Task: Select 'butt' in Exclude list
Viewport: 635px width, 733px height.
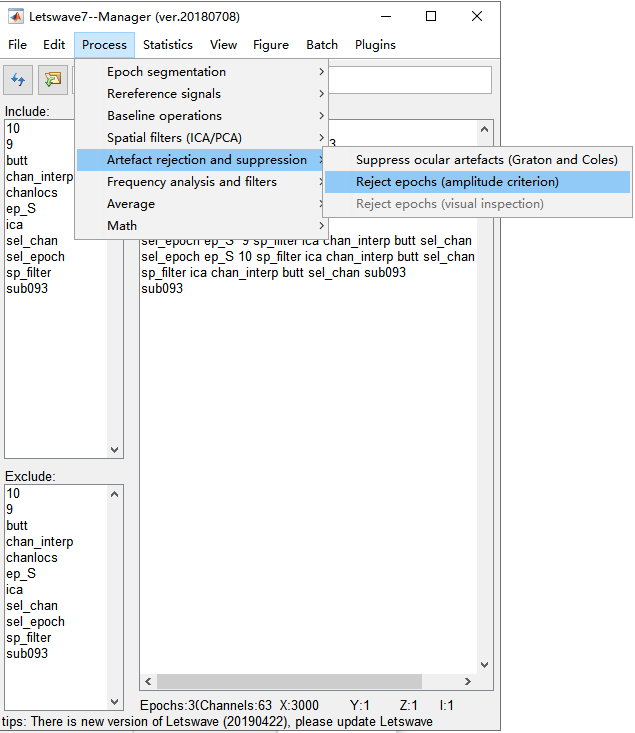Action: pyautogui.click(x=17, y=525)
